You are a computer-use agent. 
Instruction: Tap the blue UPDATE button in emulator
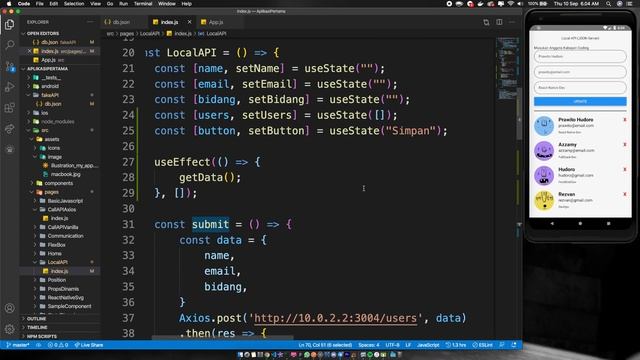click(x=580, y=101)
